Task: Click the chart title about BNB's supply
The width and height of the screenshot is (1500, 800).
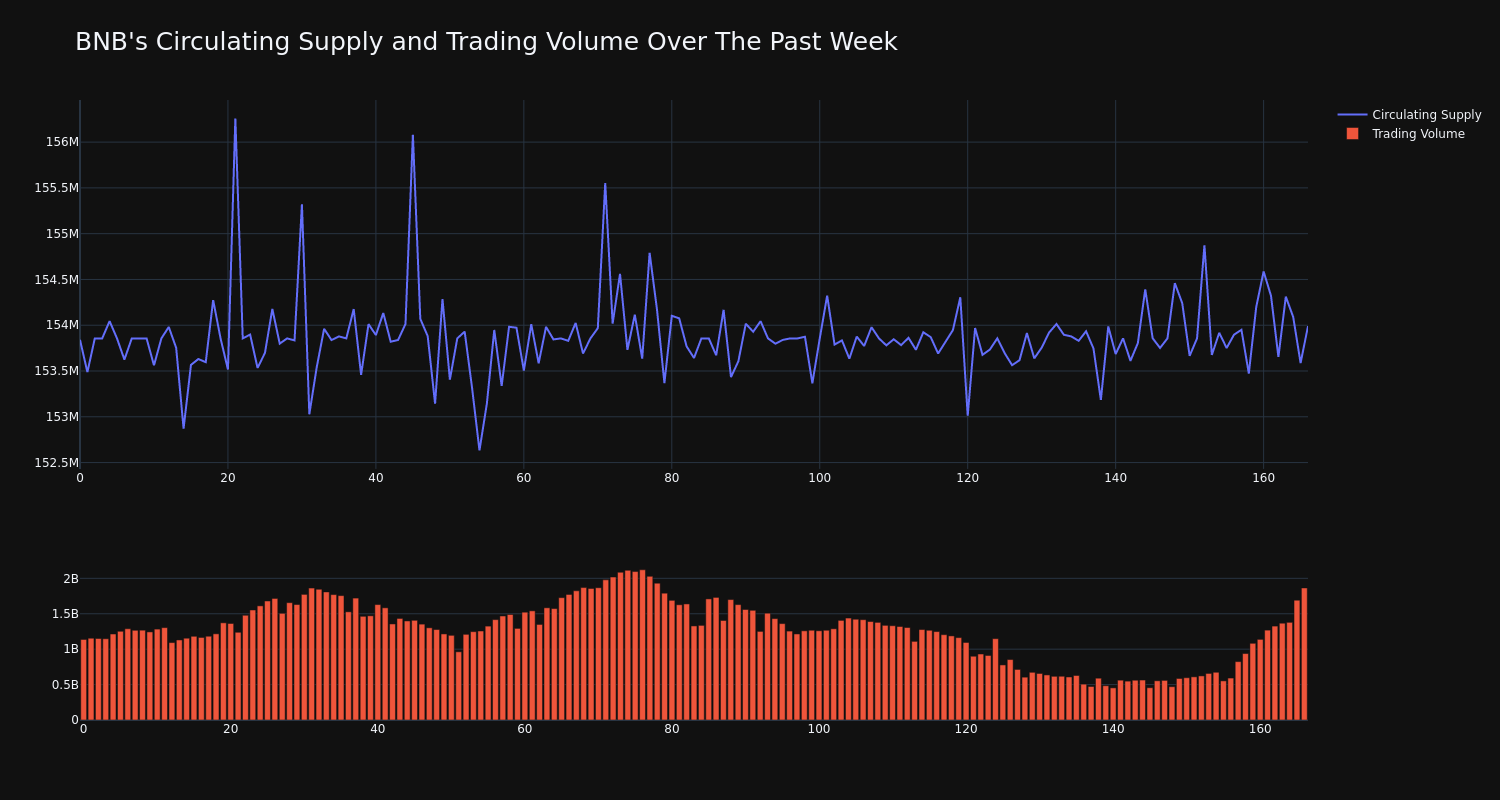Action: pyautogui.click(x=486, y=42)
